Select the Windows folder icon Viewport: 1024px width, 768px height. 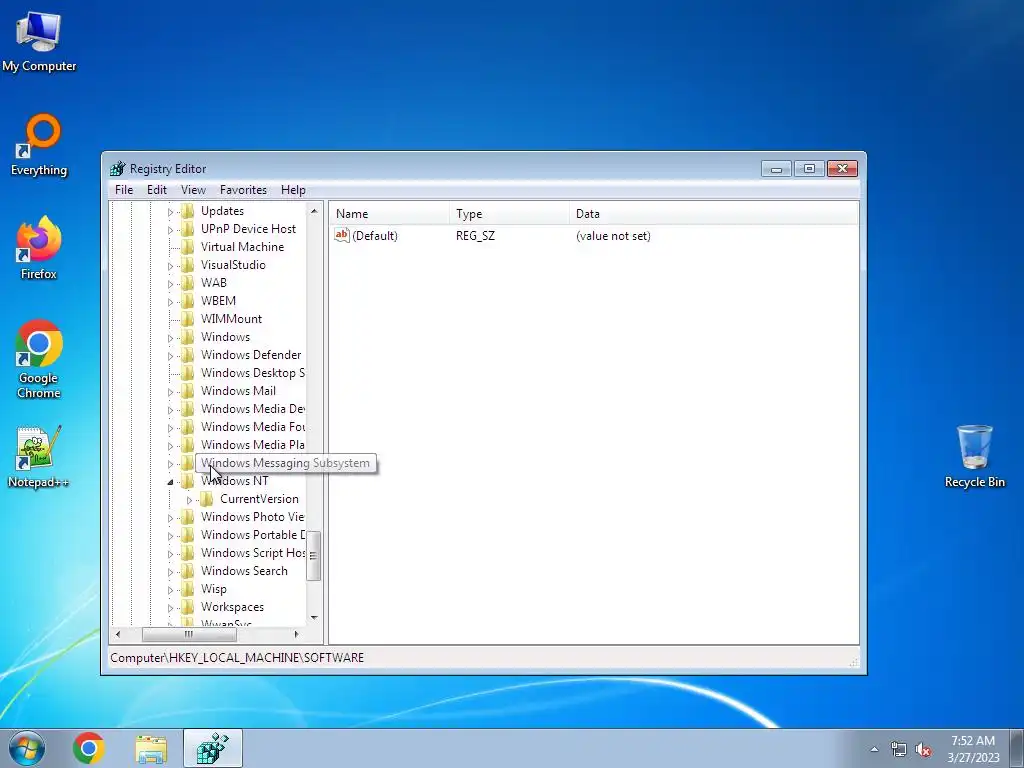[x=187, y=337]
